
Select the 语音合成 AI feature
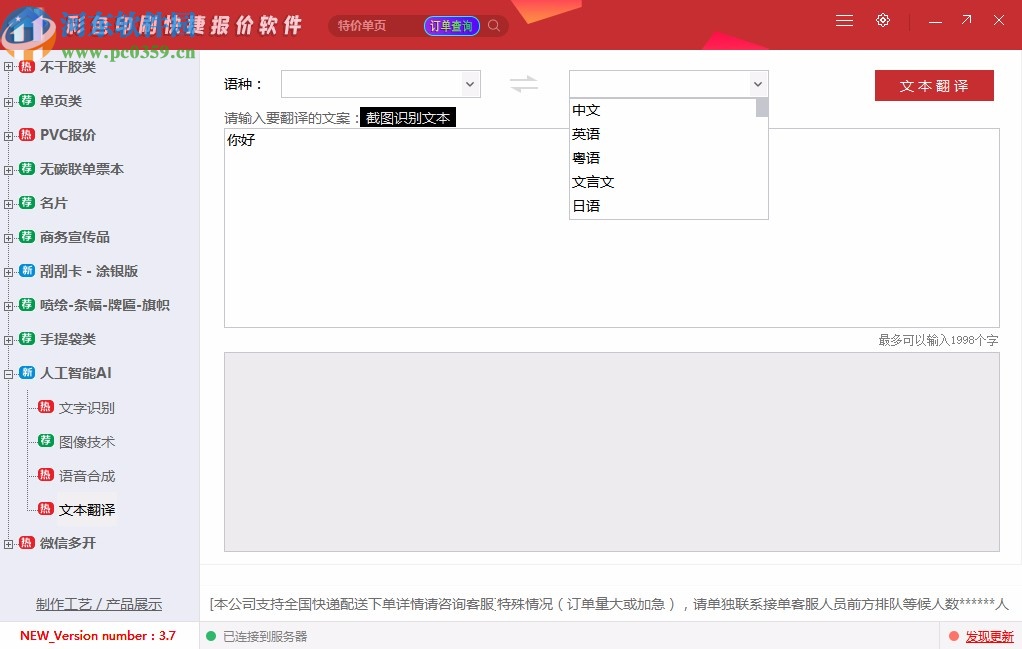click(89, 475)
